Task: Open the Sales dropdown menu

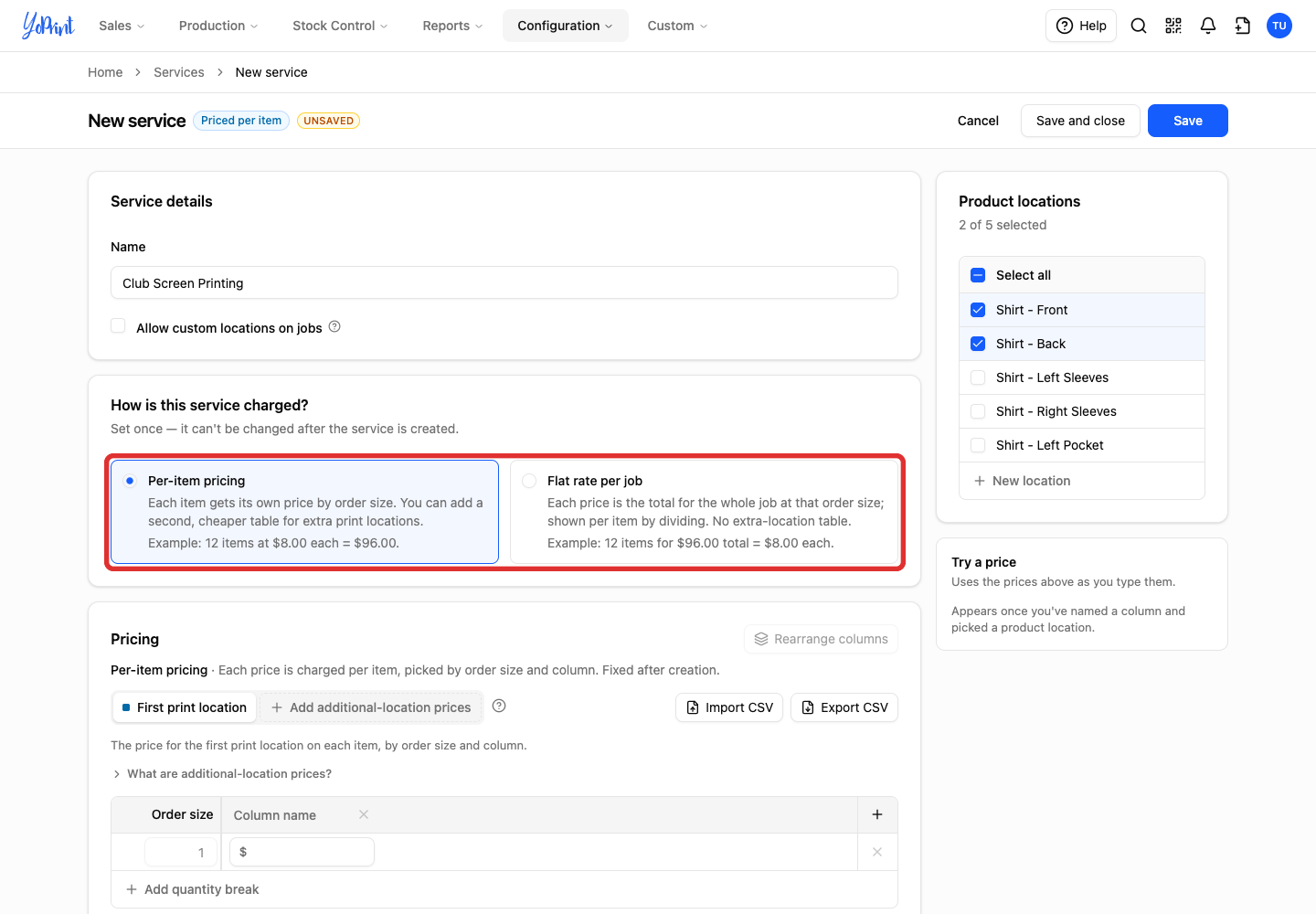Action: 122,26
